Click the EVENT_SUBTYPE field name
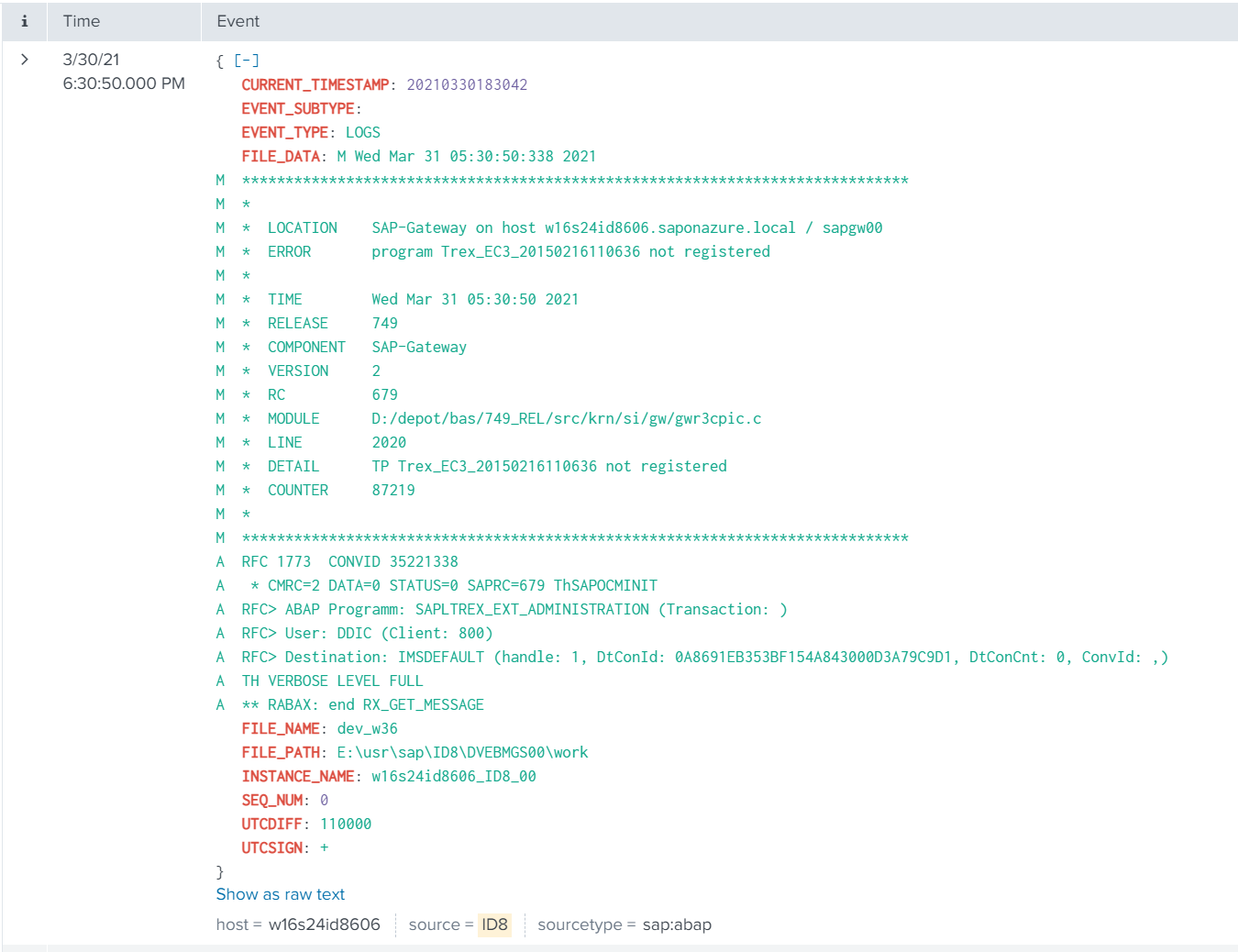This screenshot has width=1238, height=952. [298, 108]
